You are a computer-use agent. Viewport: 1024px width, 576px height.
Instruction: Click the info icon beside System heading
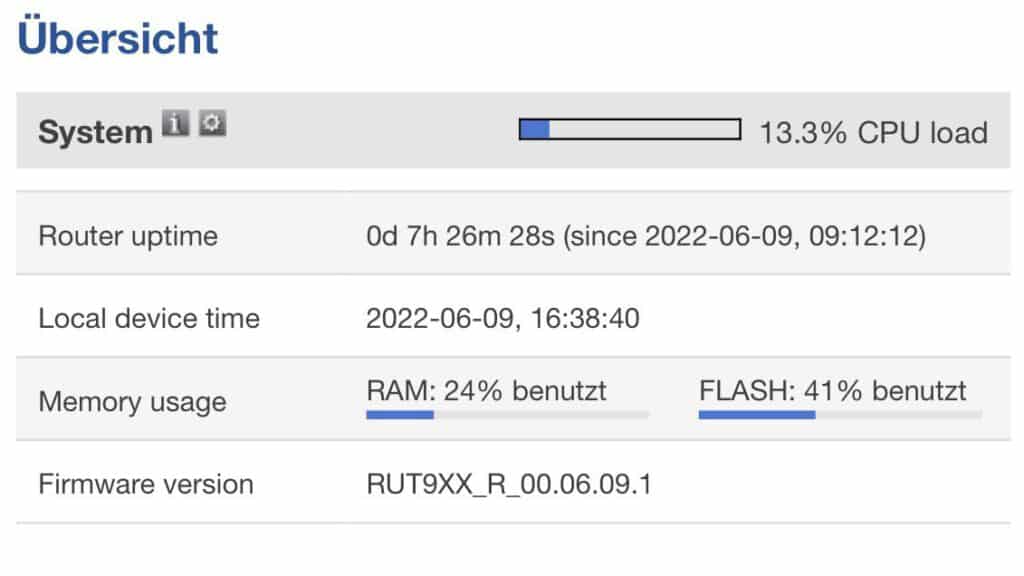176,124
